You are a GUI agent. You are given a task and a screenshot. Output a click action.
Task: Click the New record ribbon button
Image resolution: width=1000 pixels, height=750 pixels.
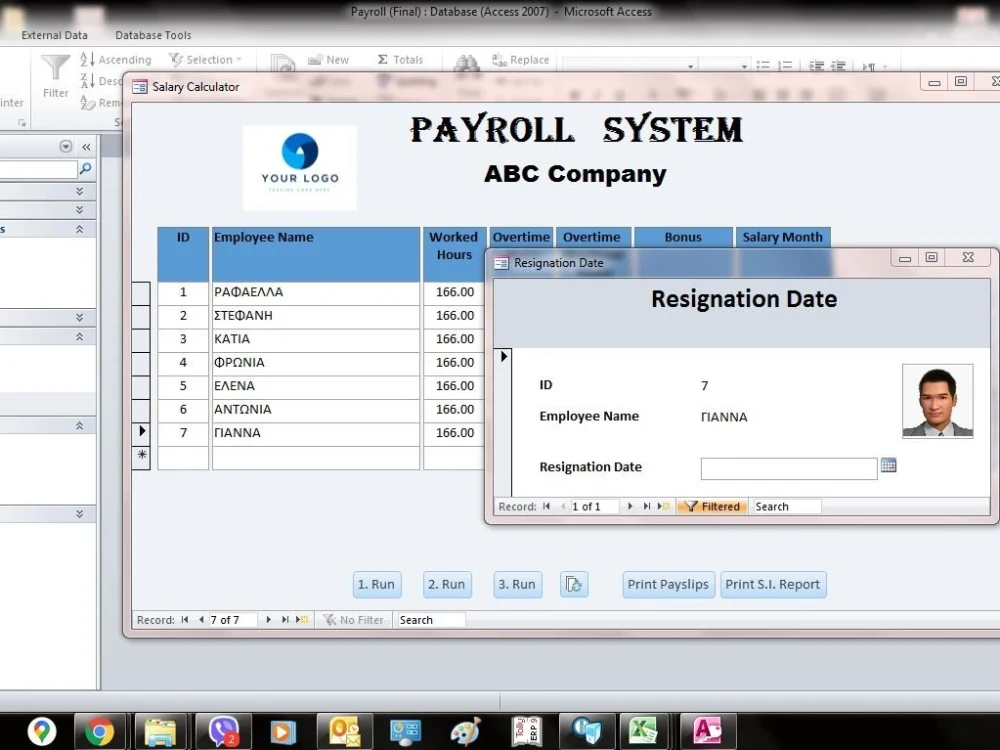tap(328, 60)
